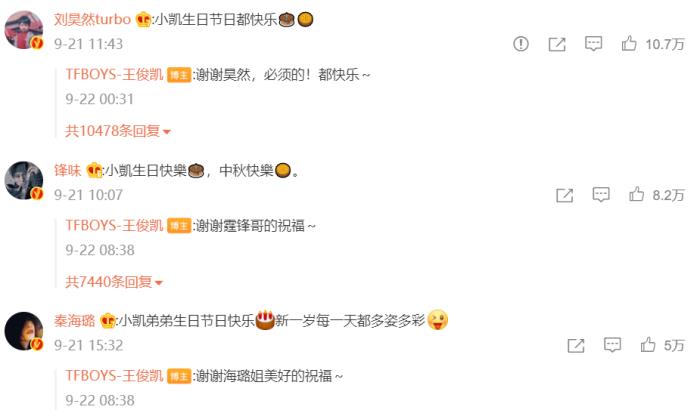Click crown member badge beside 秦海璐
700x410 pixels.
click(108, 321)
